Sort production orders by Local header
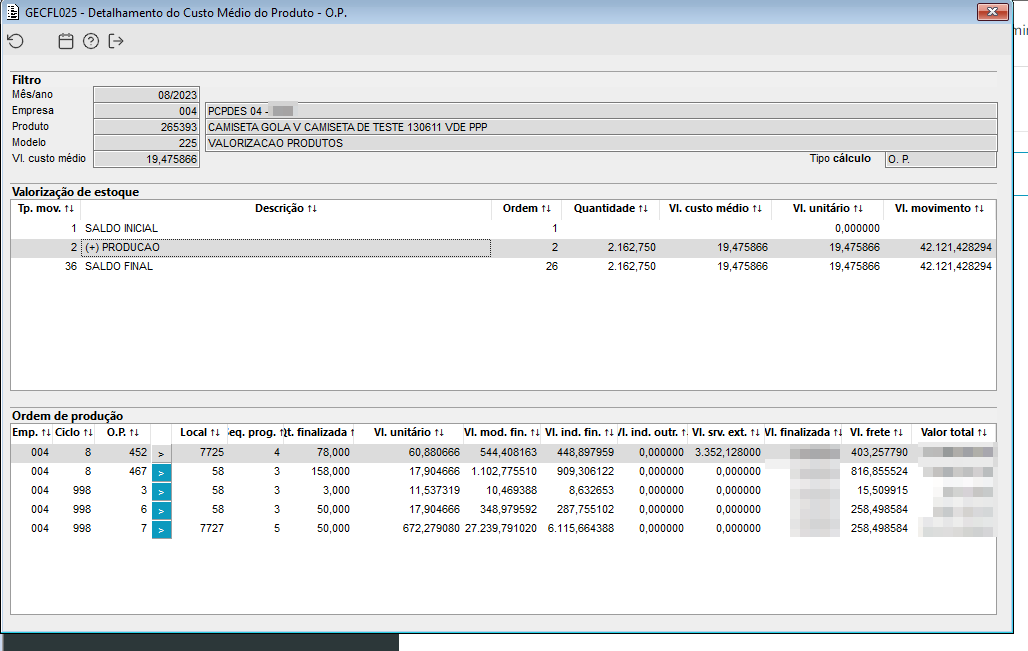 pos(200,433)
